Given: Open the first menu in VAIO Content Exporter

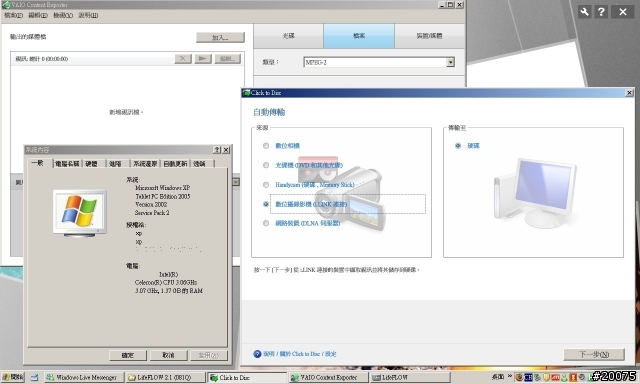Looking at the screenshot, I should click(13, 15).
